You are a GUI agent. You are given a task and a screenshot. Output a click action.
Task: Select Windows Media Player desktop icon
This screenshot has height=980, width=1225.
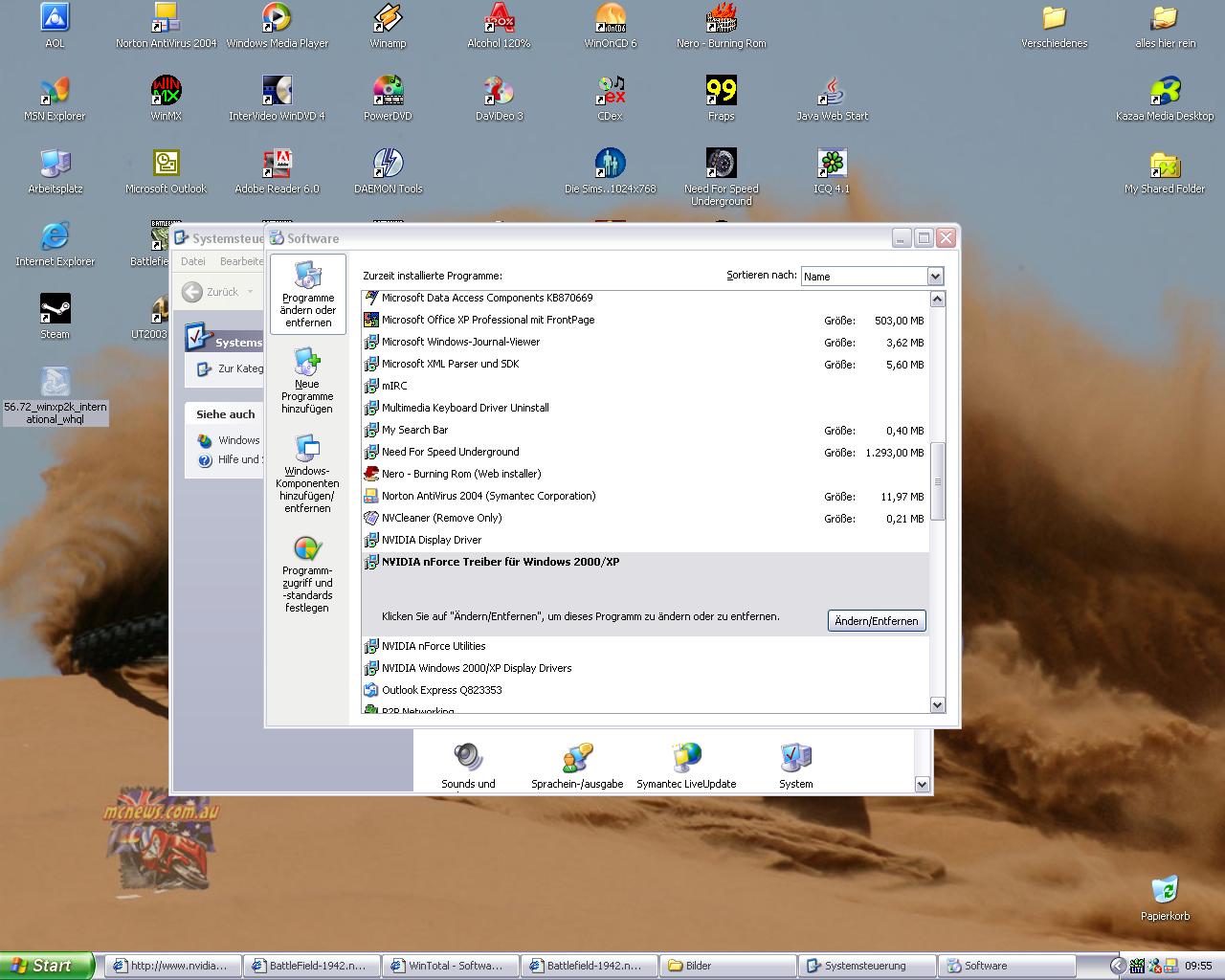(277, 25)
